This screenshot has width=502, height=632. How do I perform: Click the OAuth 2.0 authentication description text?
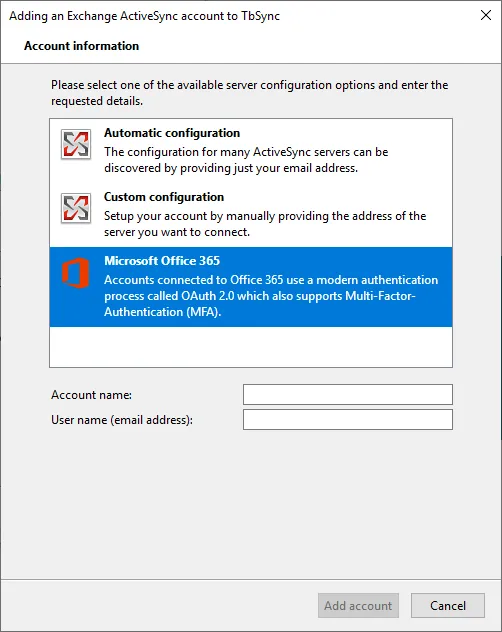point(271,296)
